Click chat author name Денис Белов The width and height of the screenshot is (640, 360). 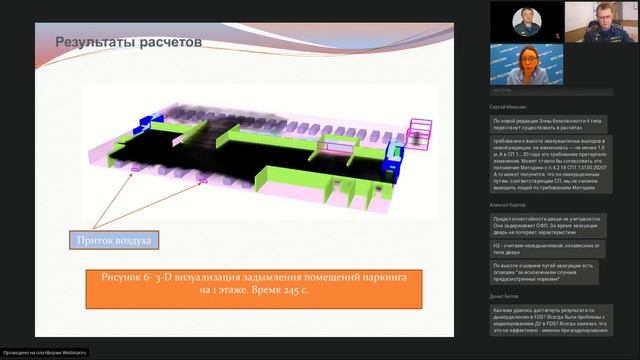coord(504,296)
